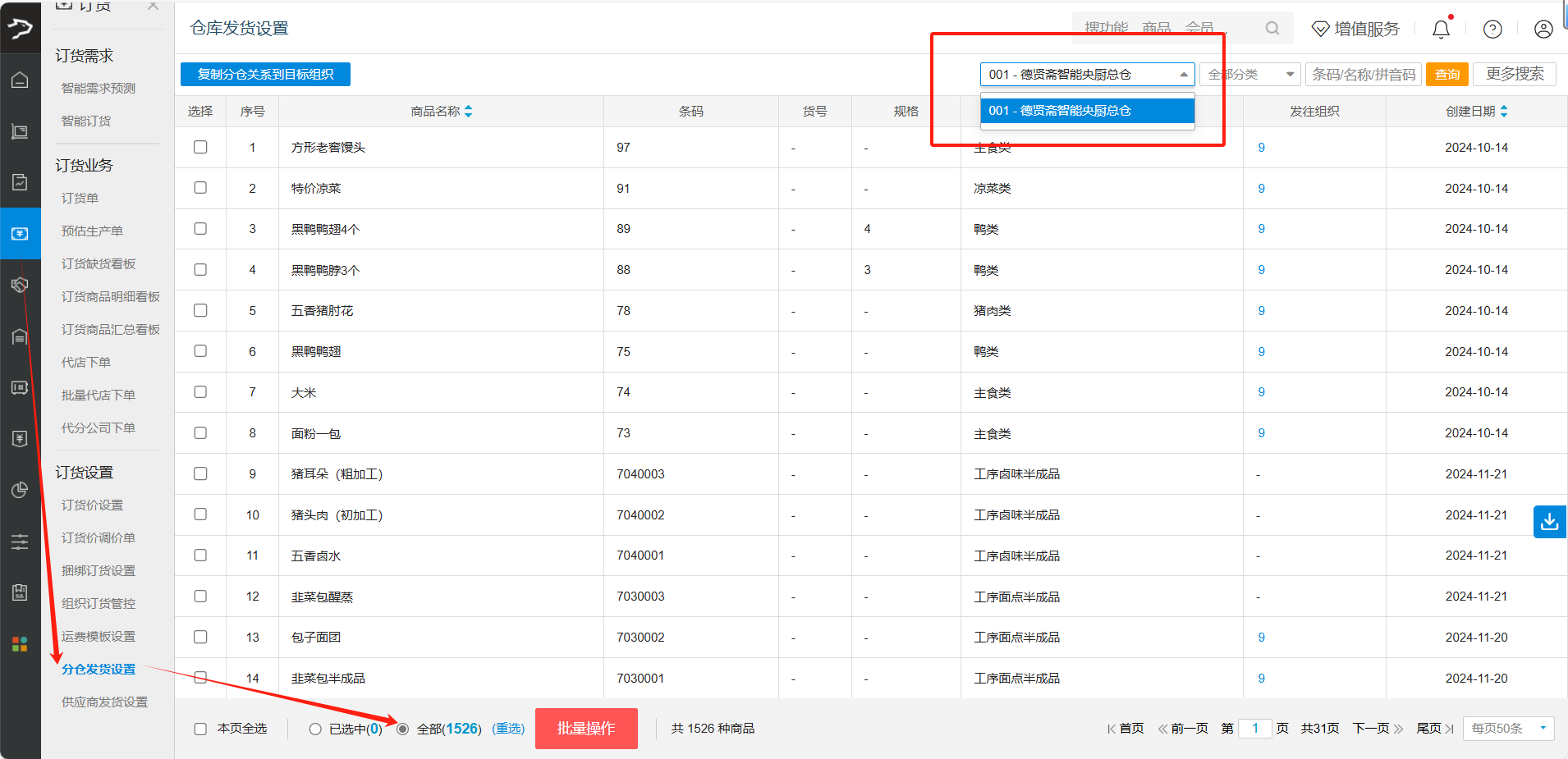Viewport: 1568px width, 759px height.
Task: Open 分仓发货设置 menu item
Action: pyautogui.click(x=99, y=669)
